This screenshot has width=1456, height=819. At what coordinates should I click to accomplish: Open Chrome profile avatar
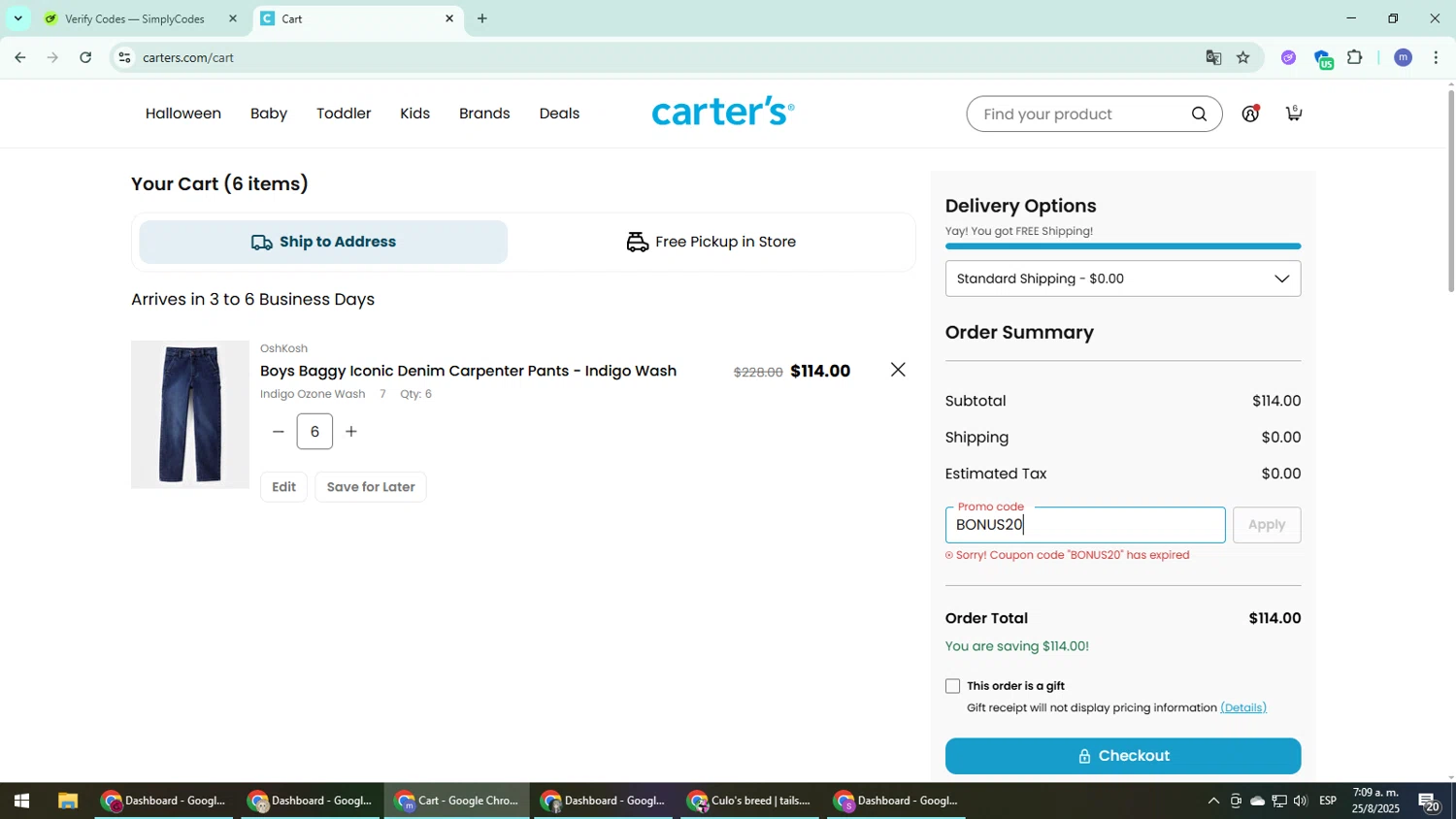(1403, 58)
